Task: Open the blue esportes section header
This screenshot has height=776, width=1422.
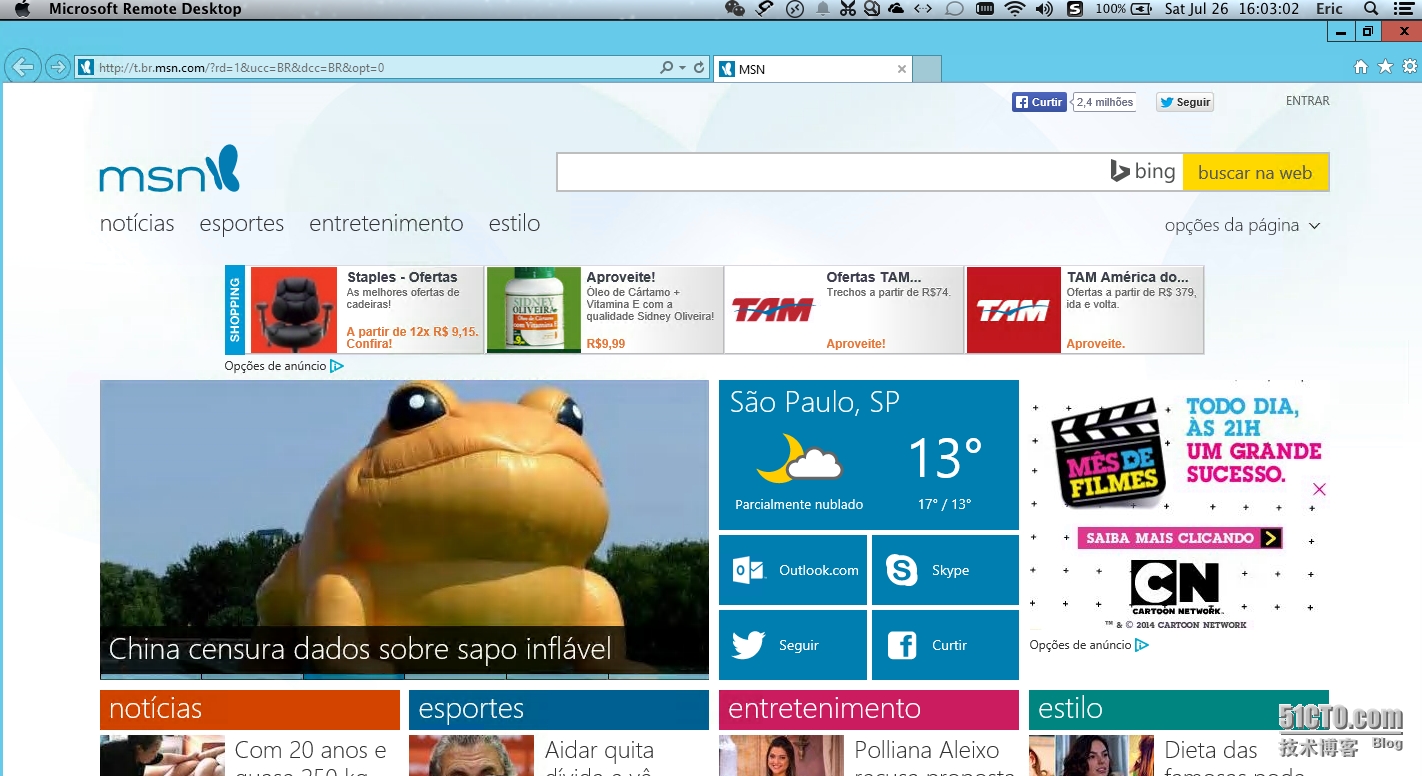Action: point(559,709)
